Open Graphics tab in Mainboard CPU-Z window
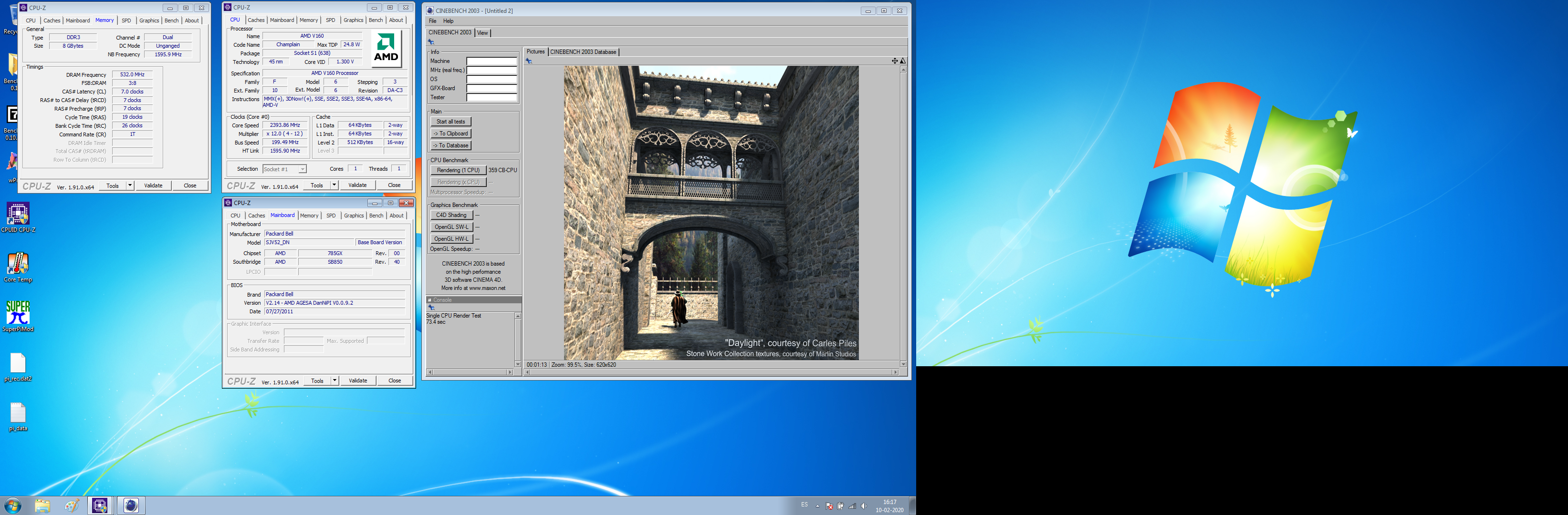 click(354, 216)
